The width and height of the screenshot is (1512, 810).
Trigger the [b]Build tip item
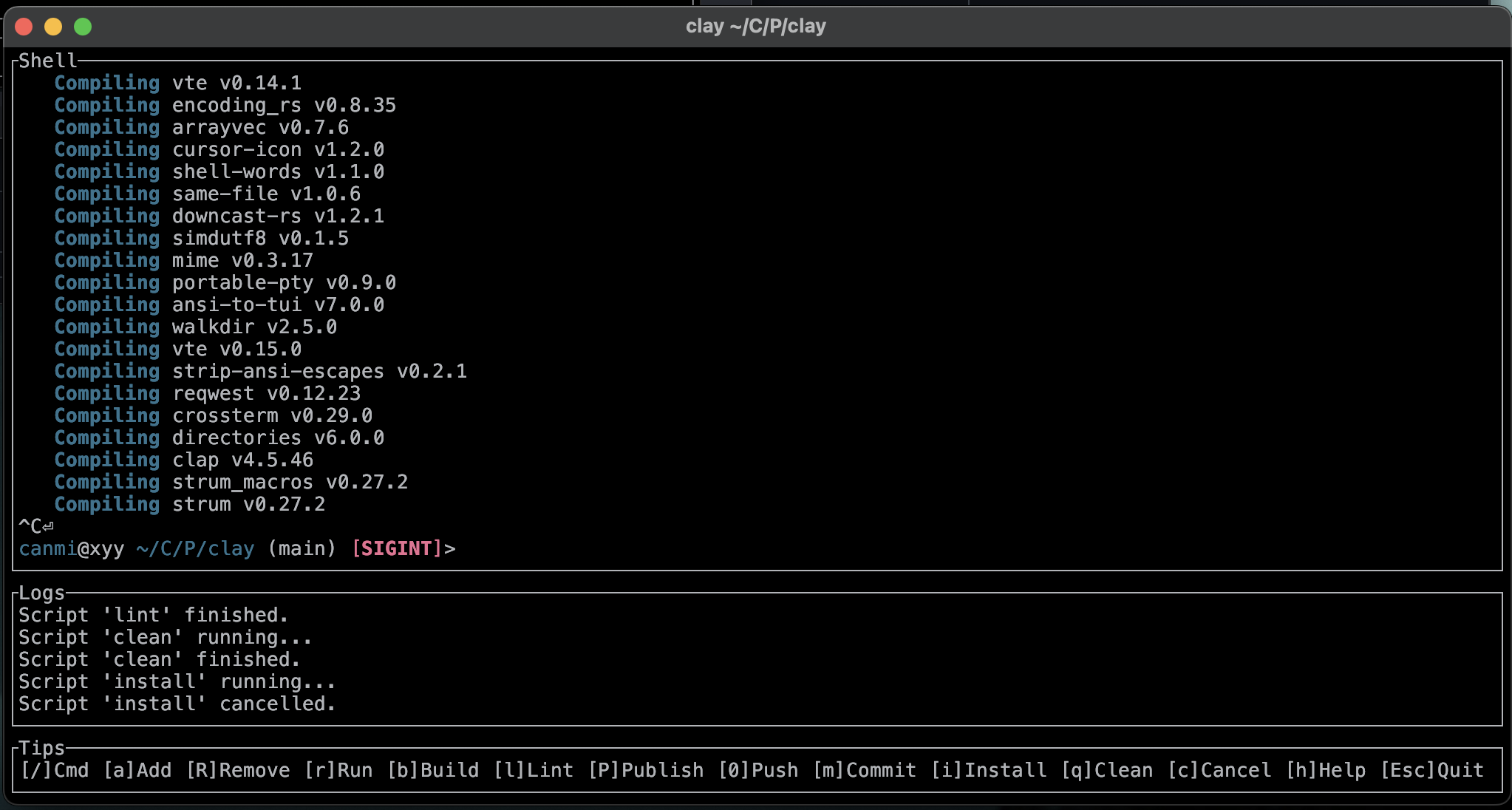click(433, 770)
